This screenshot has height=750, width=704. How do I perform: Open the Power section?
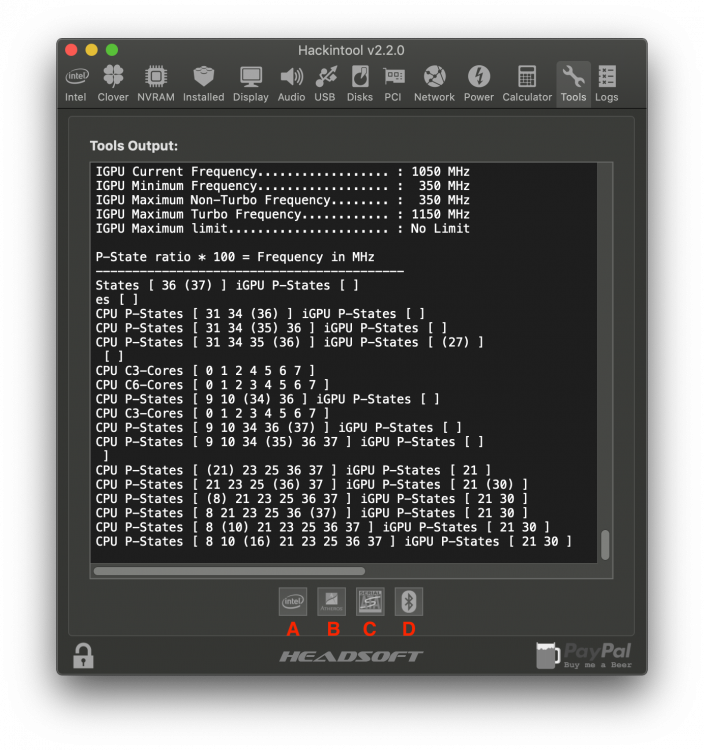click(479, 84)
